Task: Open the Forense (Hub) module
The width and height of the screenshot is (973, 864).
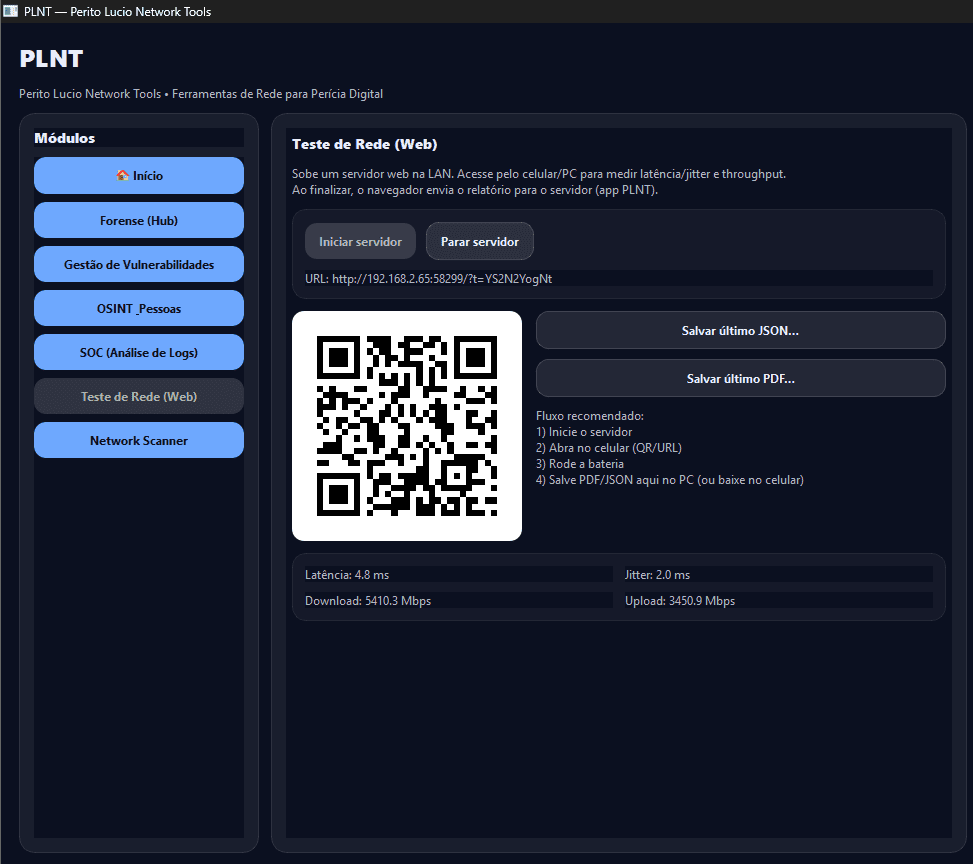Action: [x=138, y=219]
